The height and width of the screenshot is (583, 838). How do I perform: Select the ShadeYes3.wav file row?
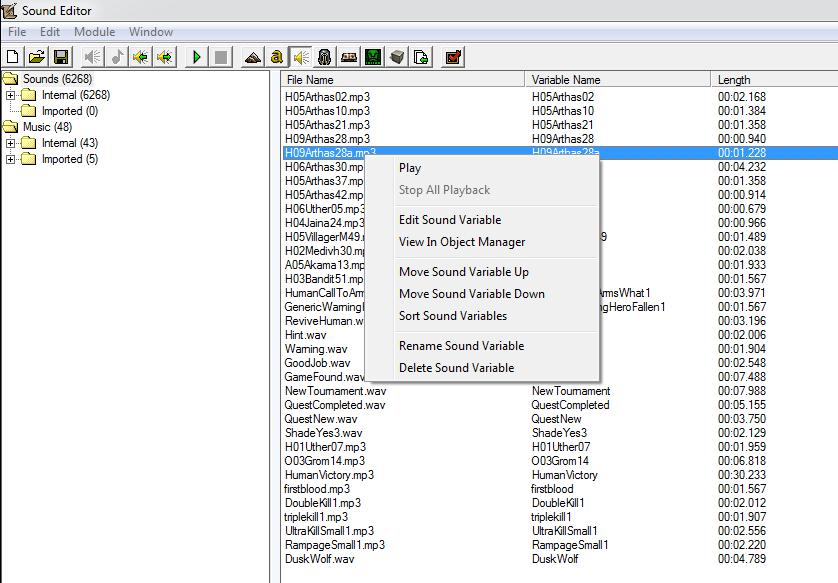tap(560, 433)
